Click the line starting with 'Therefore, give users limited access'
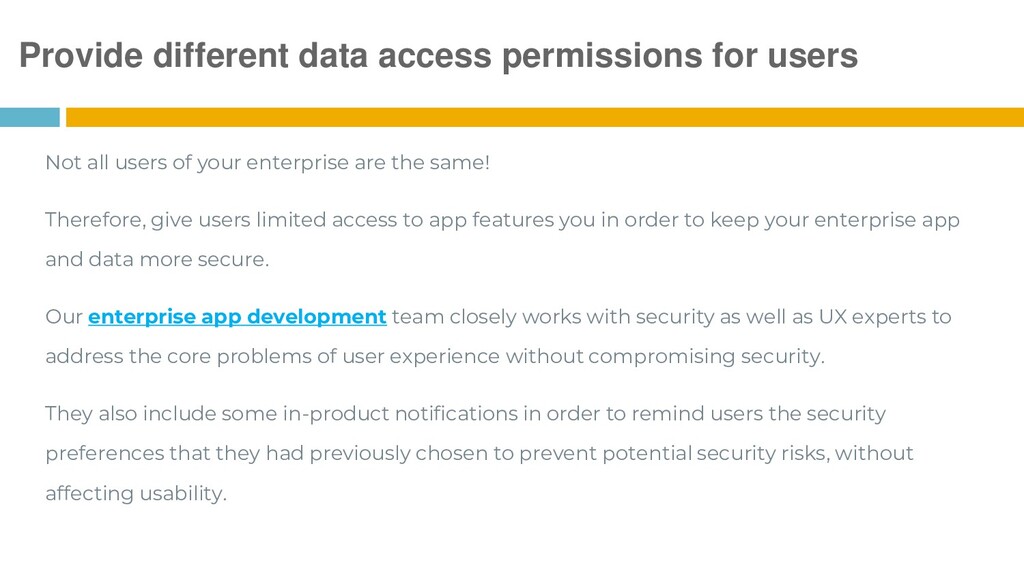The height and width of the screenshot is (576, 1024). pyautogui.click(x=502, y=221)
